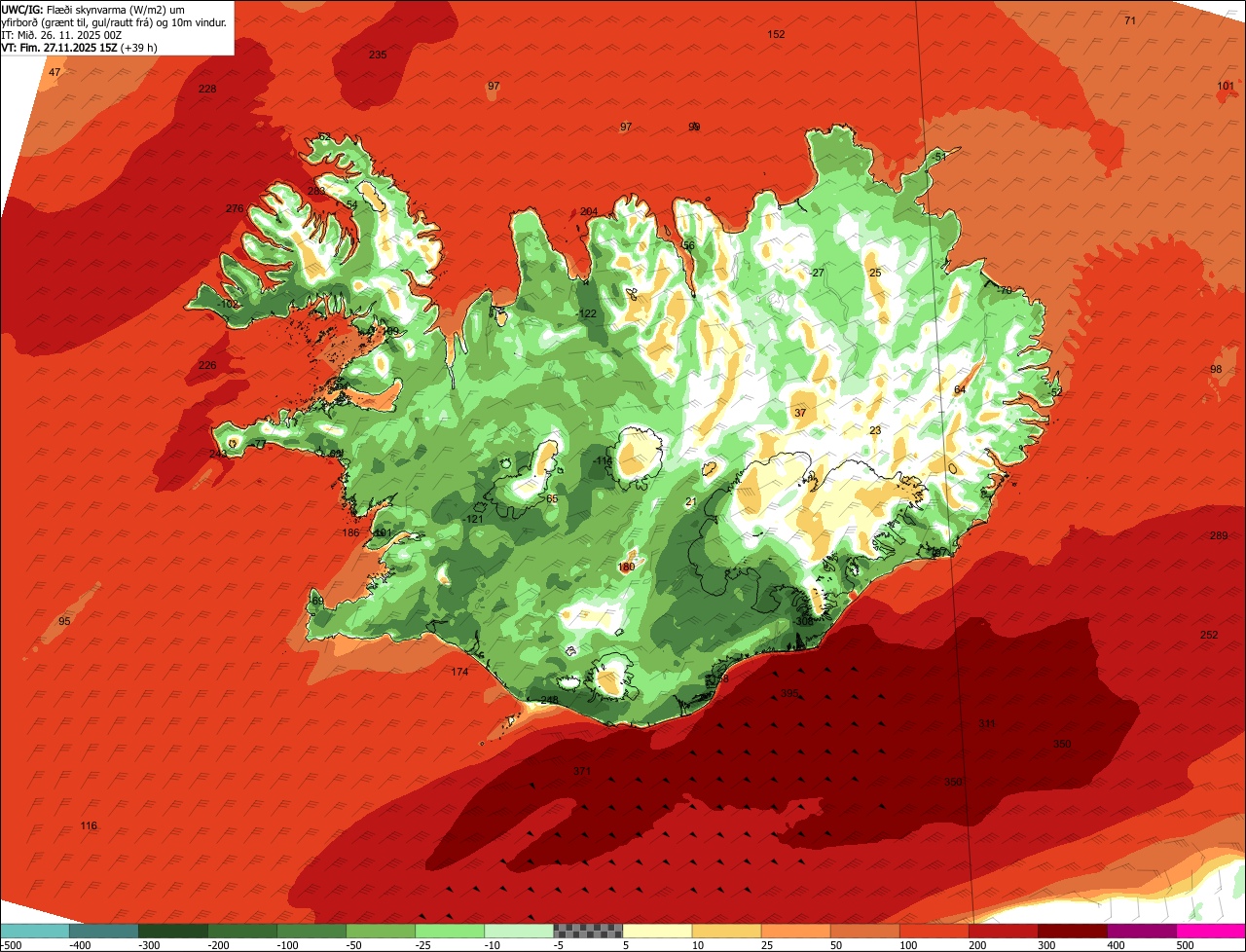Click the '200' legend scale label

pos(977,945)
